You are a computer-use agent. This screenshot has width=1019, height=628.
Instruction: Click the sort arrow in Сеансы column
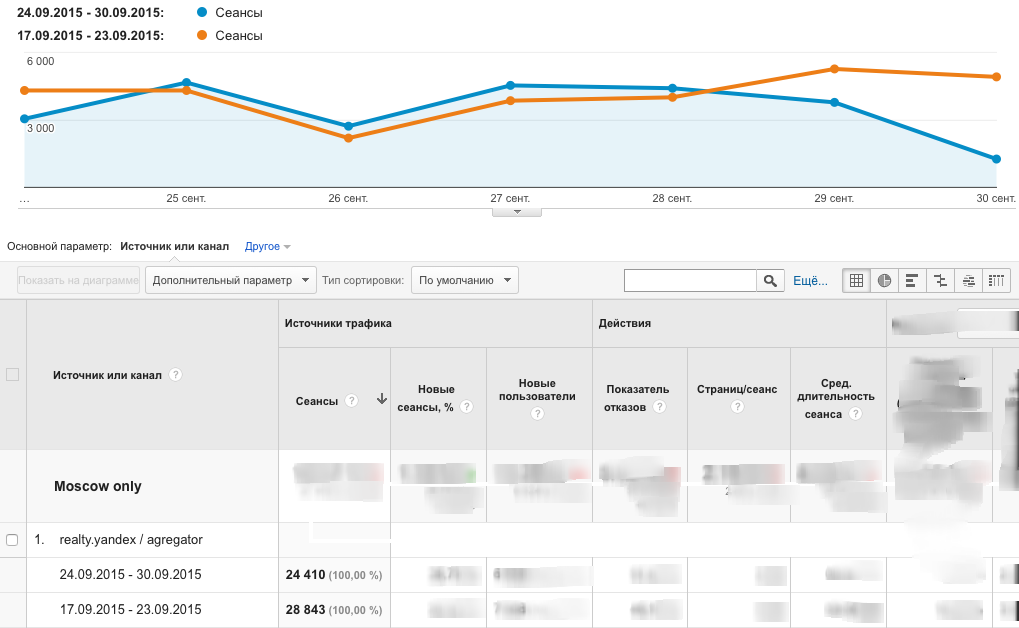click(x=382, y=399)
